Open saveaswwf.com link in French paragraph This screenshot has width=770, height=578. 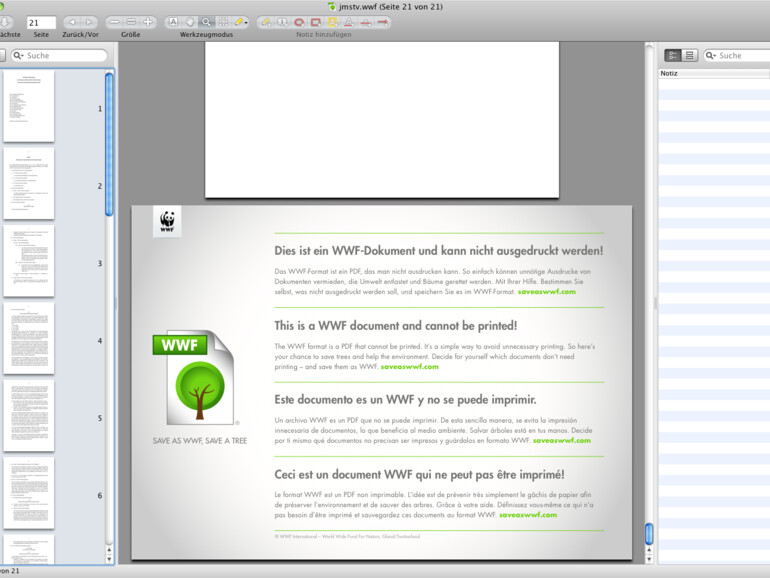click(x=528, y=515)
